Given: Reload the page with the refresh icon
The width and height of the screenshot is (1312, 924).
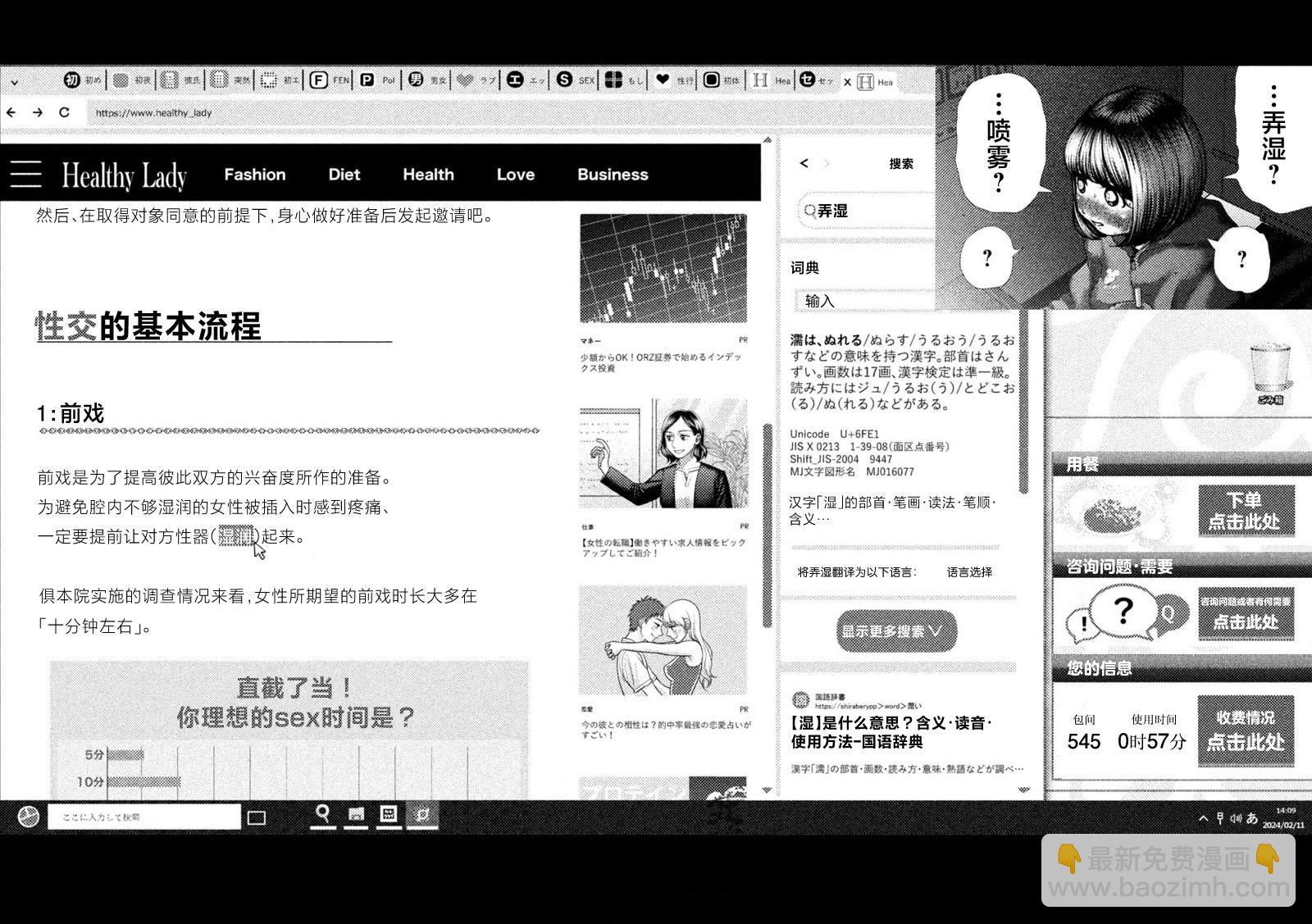Looking at the screenshot, I should [x=64, y=112].
